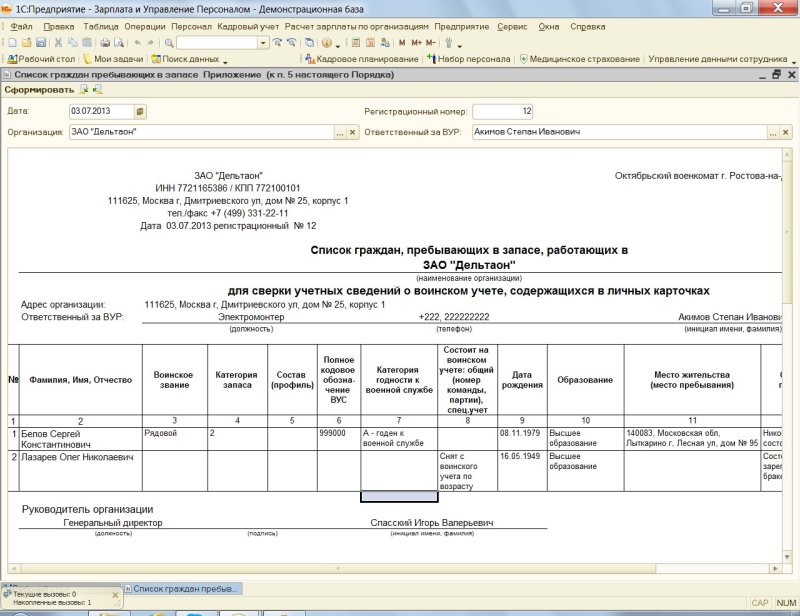This screenshot has height=616, width=800.
Task: Open Расчет зарплаты по организациям menu
Action: pyautogui.click(x=357, y=27)
